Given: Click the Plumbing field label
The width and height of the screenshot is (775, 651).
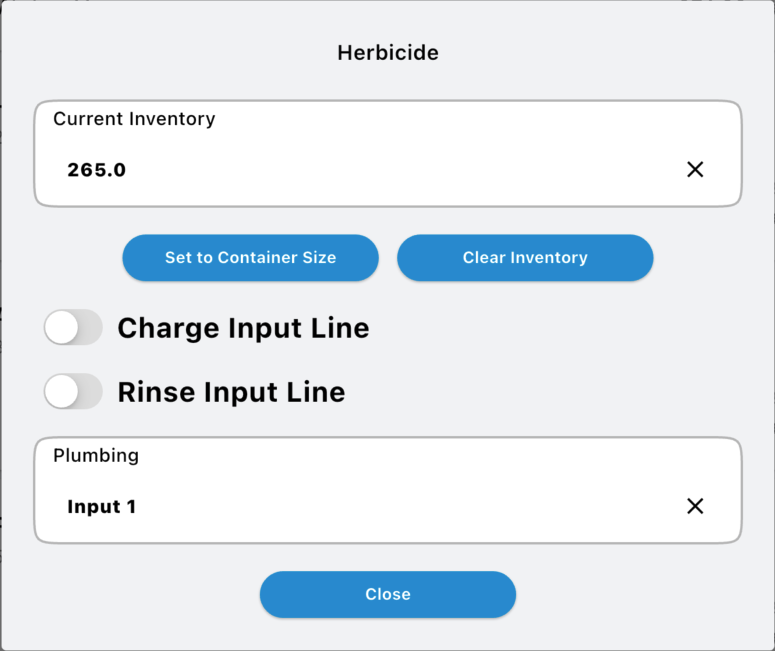Looking at the screenshot, I should click(96, 455).
